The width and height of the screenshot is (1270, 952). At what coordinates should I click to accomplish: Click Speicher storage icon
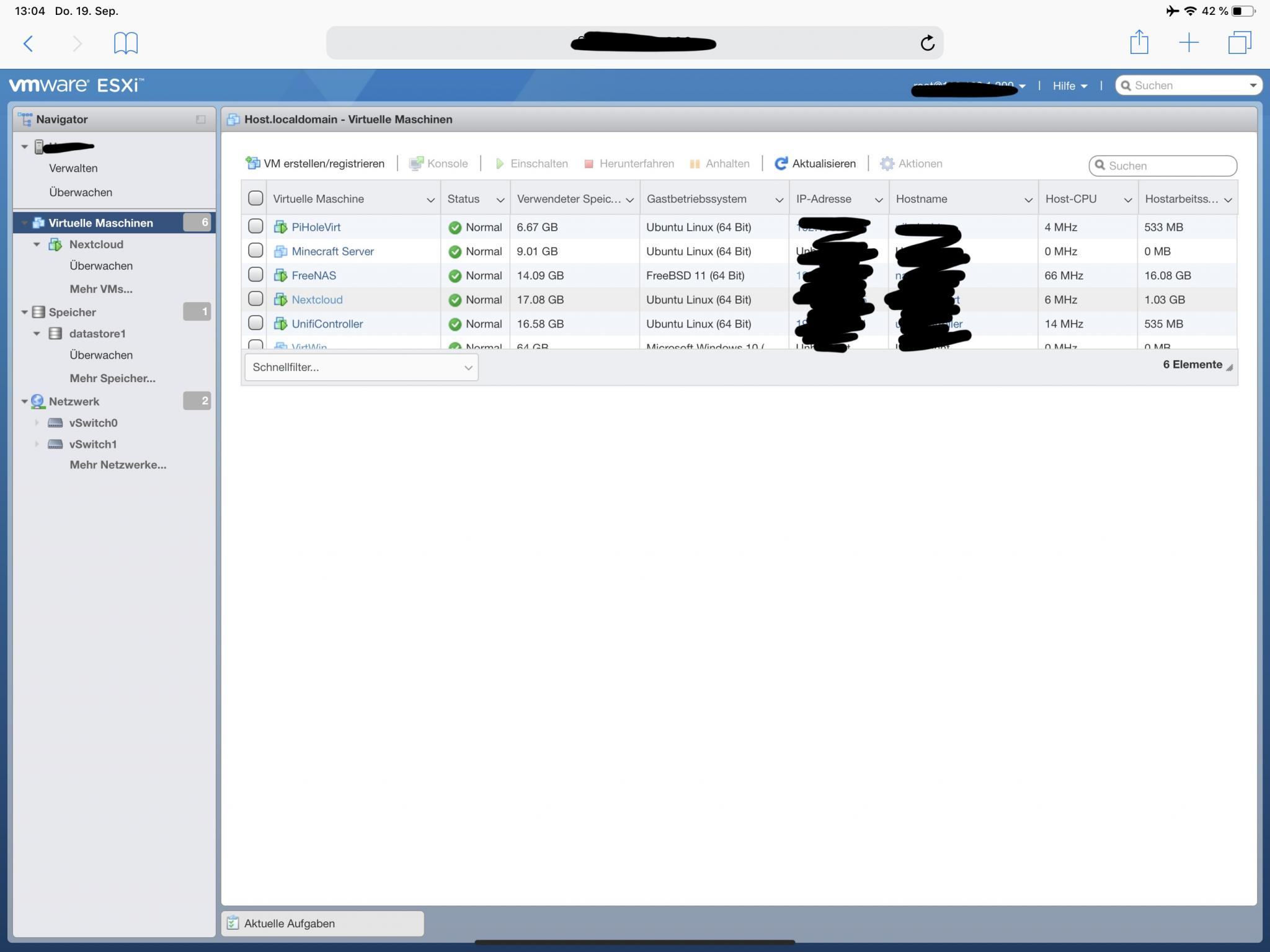pos(38,312)
